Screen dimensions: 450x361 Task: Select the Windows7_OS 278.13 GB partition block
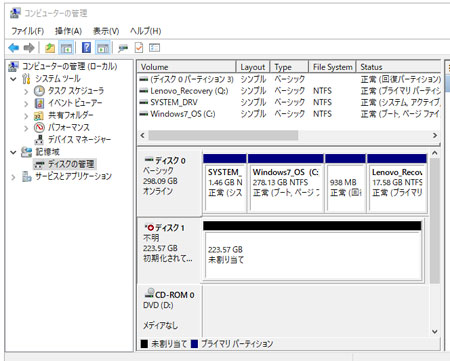pos(286,183)
